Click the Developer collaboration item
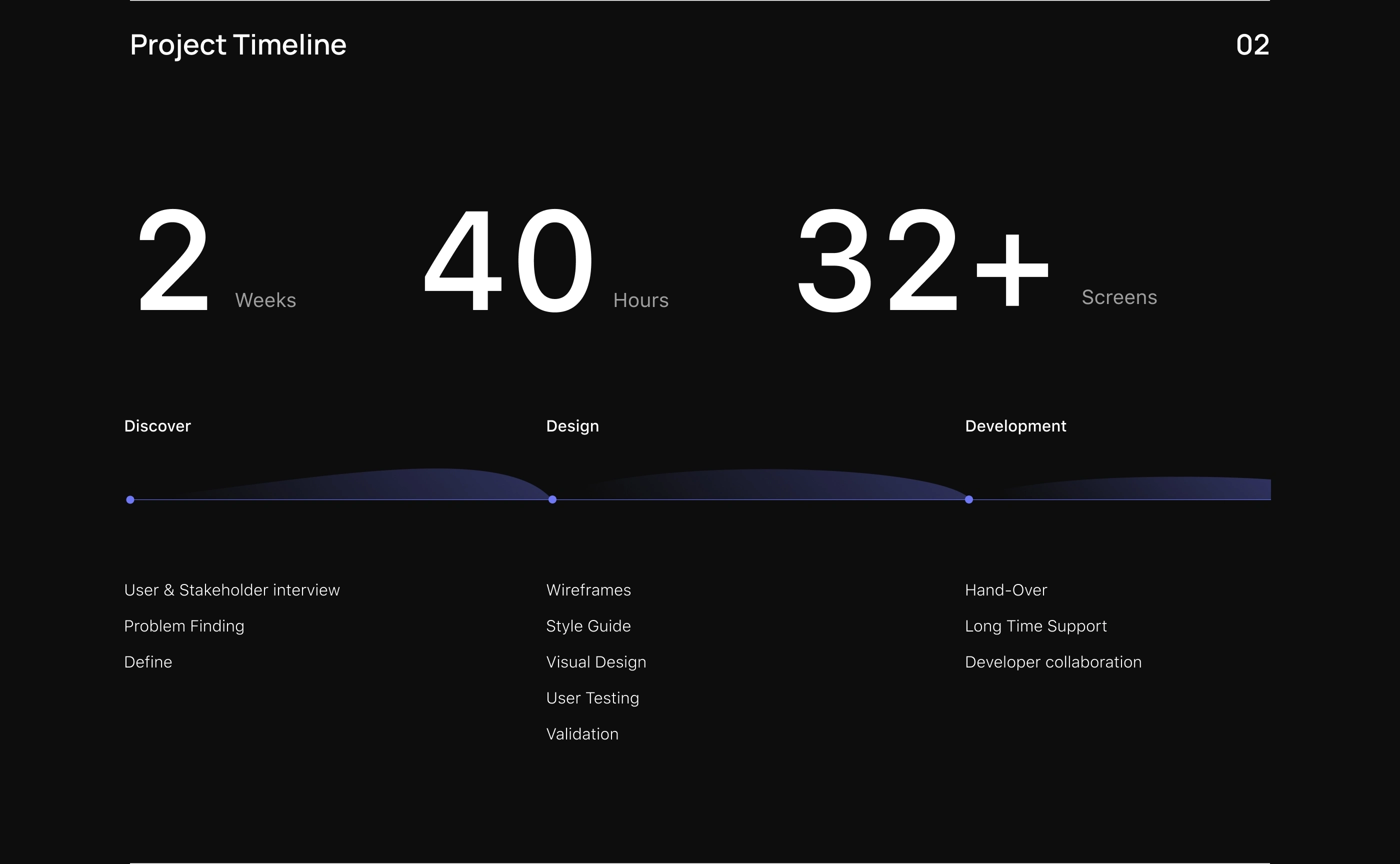 1052,661
